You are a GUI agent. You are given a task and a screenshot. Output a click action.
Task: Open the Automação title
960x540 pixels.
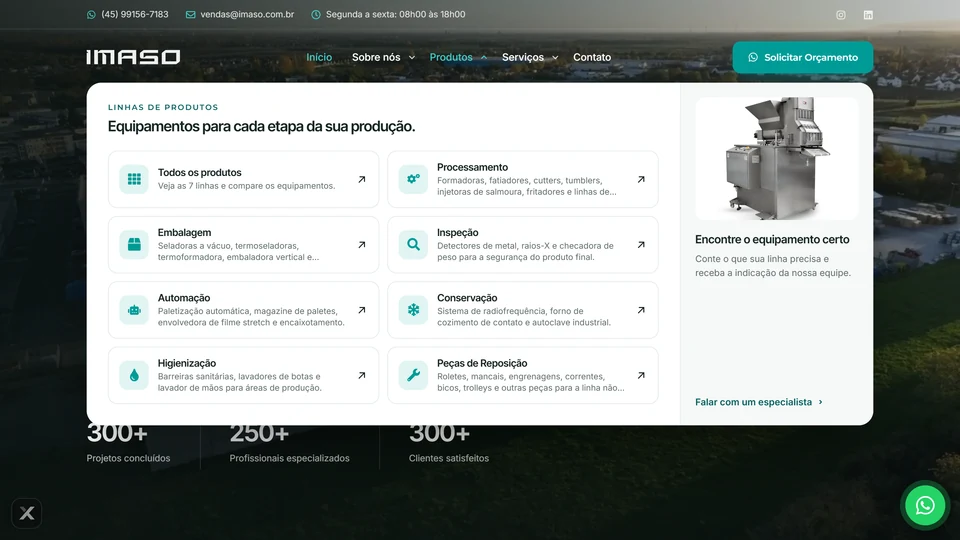pyautogui.click(x=184, y=298)
